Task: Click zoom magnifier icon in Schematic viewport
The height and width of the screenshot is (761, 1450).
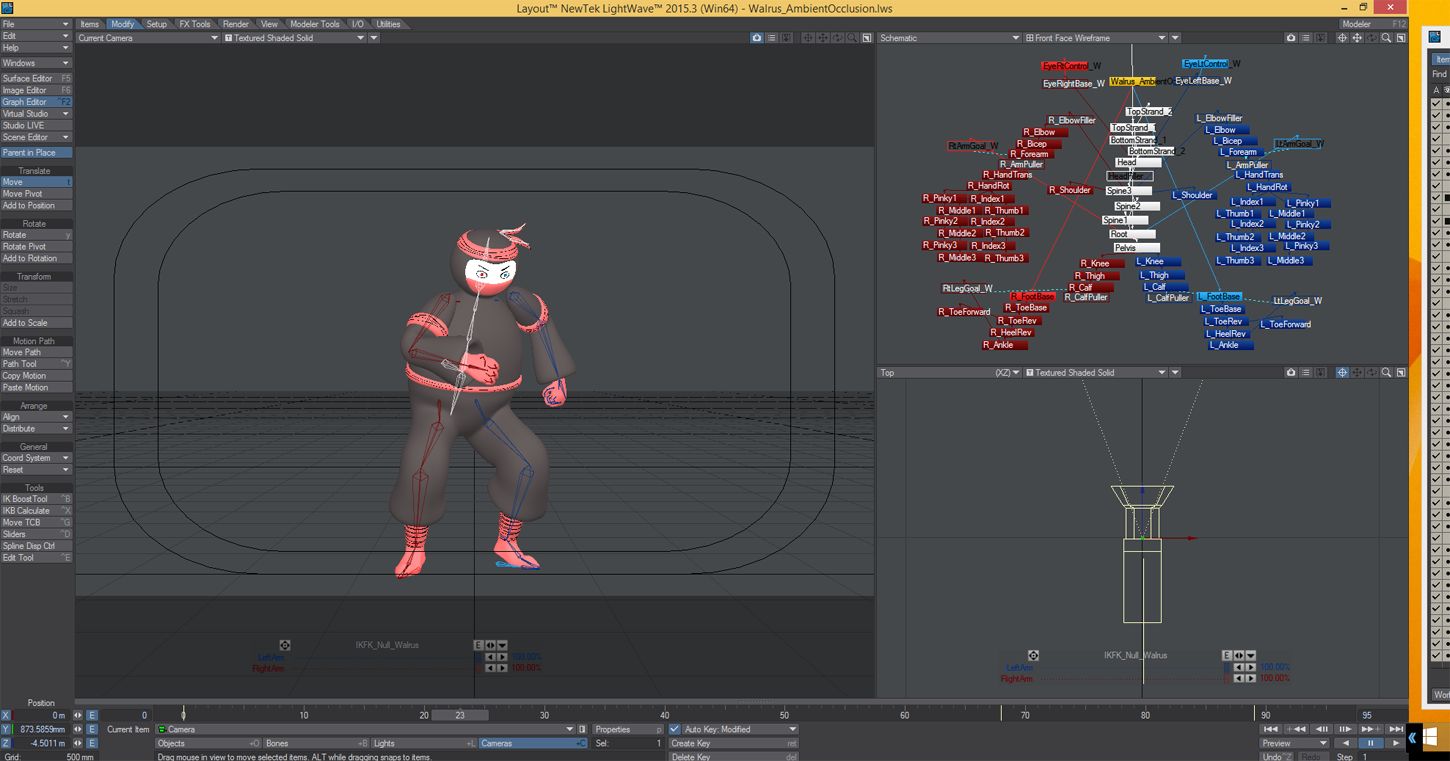Action: pyautogui.click(x=1386, y=38)
